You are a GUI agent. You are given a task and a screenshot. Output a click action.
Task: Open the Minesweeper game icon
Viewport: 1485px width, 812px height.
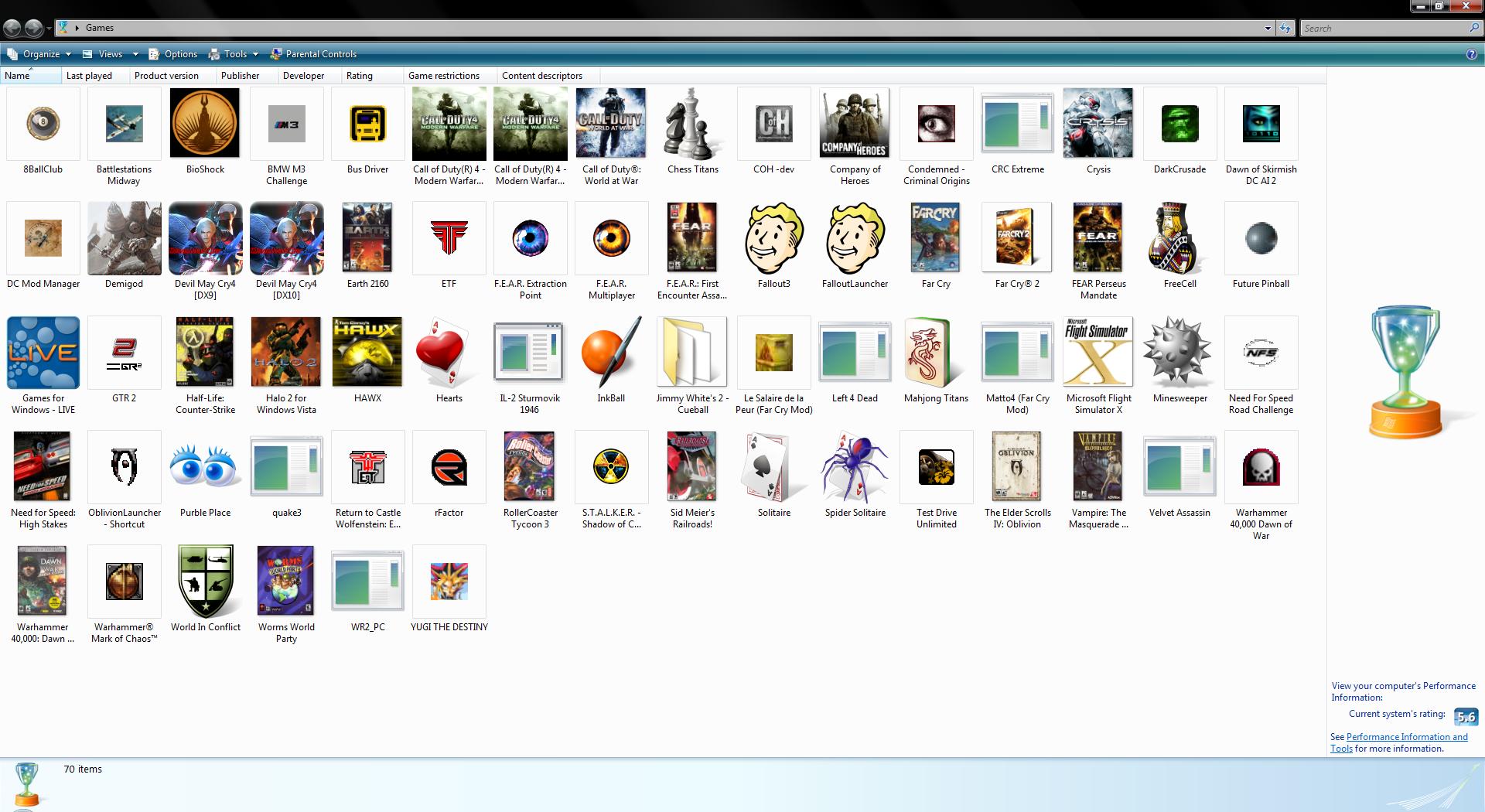tap(1179, 352)
